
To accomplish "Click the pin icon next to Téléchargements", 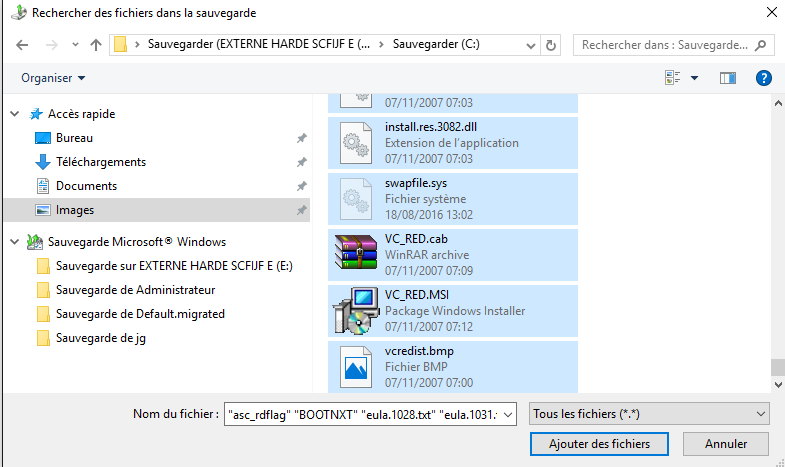I will (x=301, y=162).
